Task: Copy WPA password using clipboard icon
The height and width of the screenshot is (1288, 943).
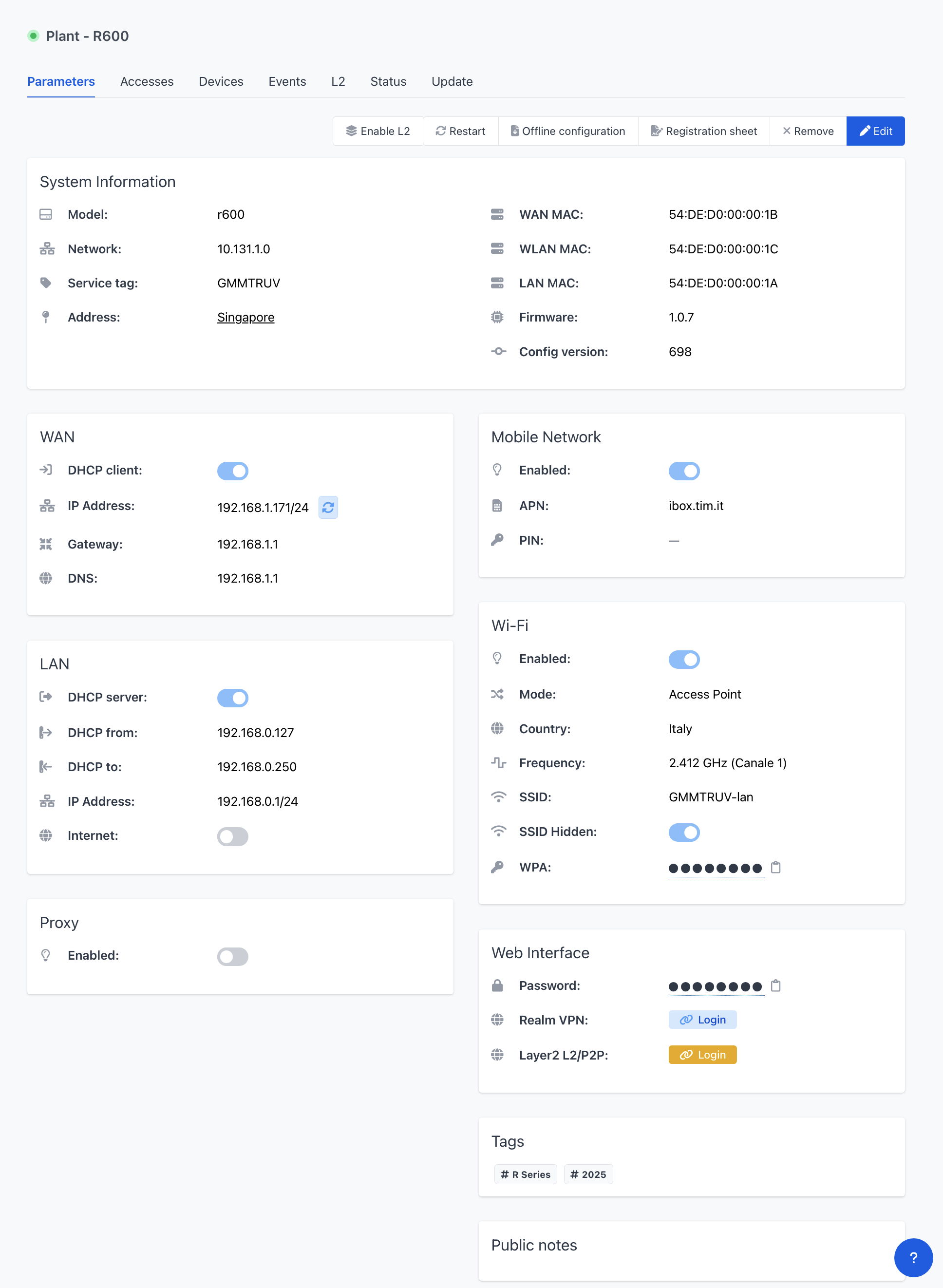Action: pos(775,867)
